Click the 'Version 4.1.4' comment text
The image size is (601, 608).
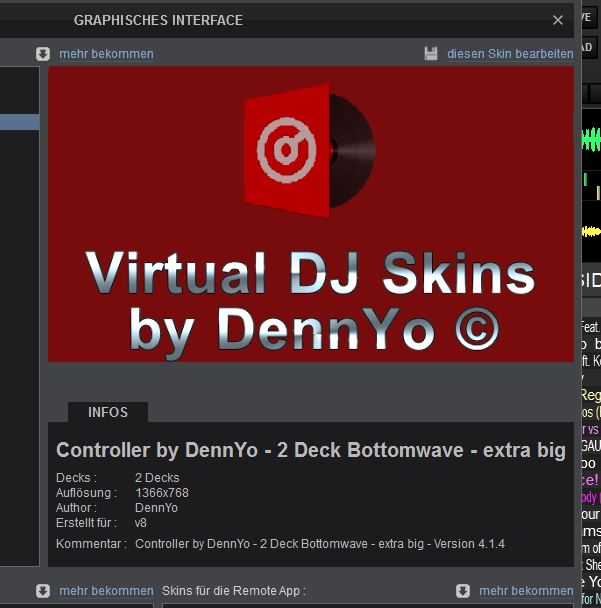click(469, 544)
